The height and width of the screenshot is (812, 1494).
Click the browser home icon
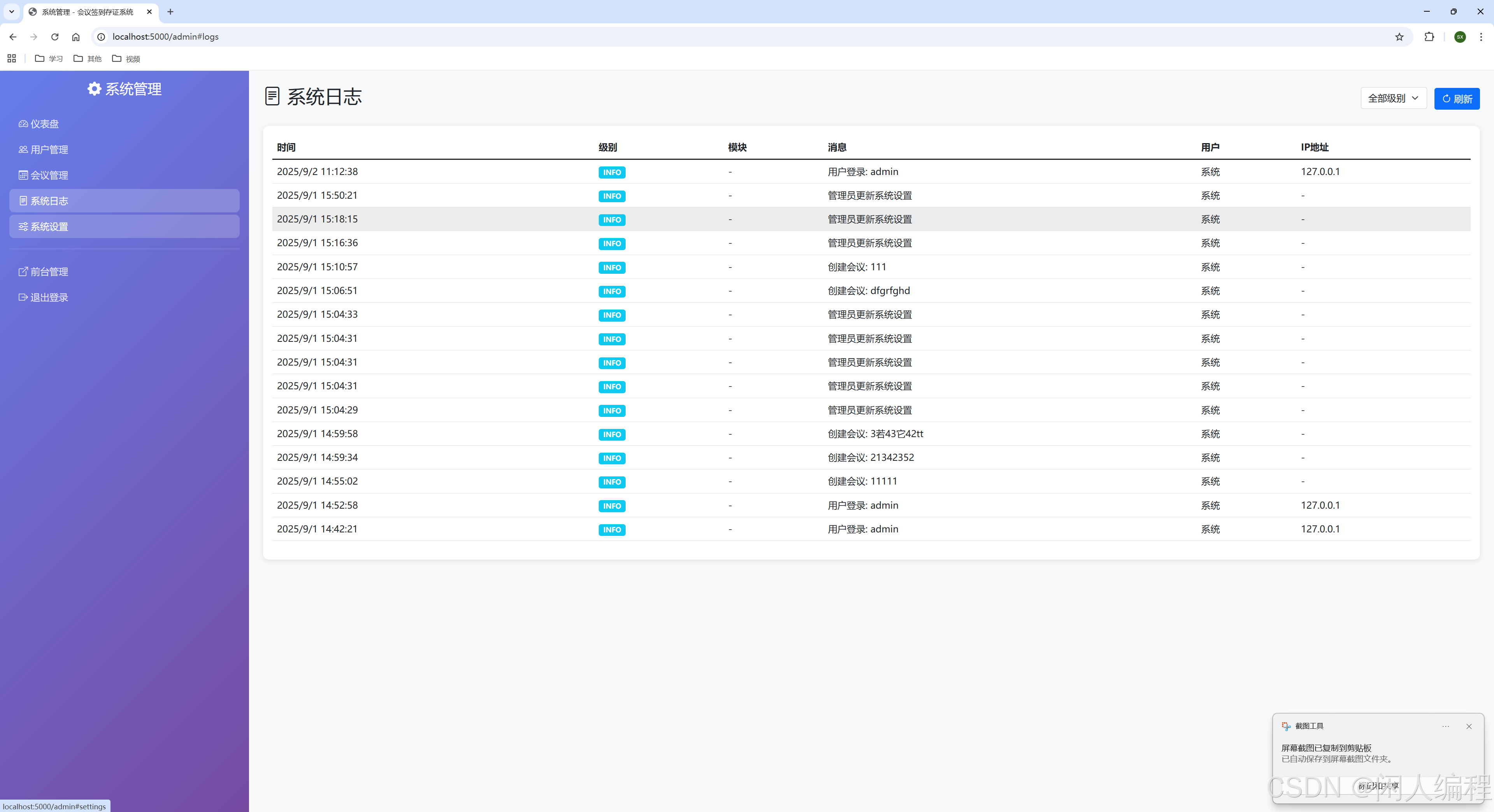[75, 37]
